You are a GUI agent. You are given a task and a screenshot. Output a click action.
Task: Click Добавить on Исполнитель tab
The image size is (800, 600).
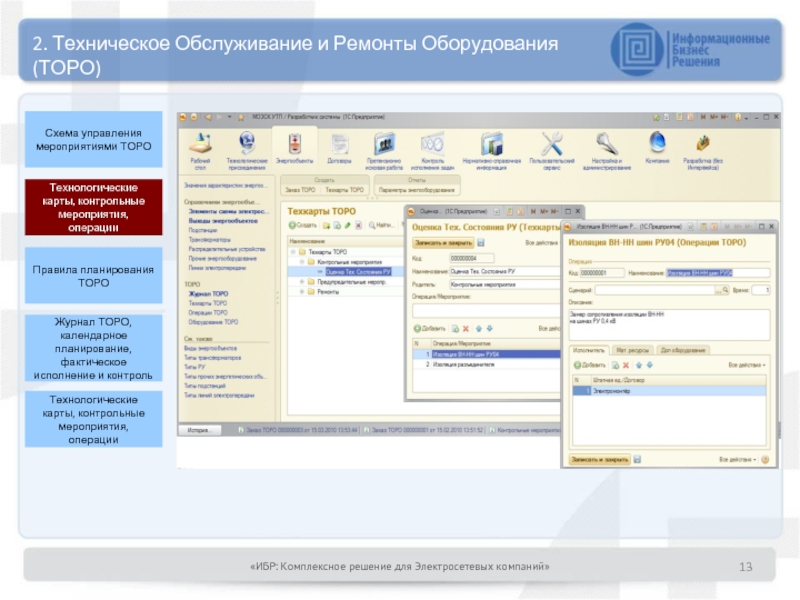tap(590, 365)
